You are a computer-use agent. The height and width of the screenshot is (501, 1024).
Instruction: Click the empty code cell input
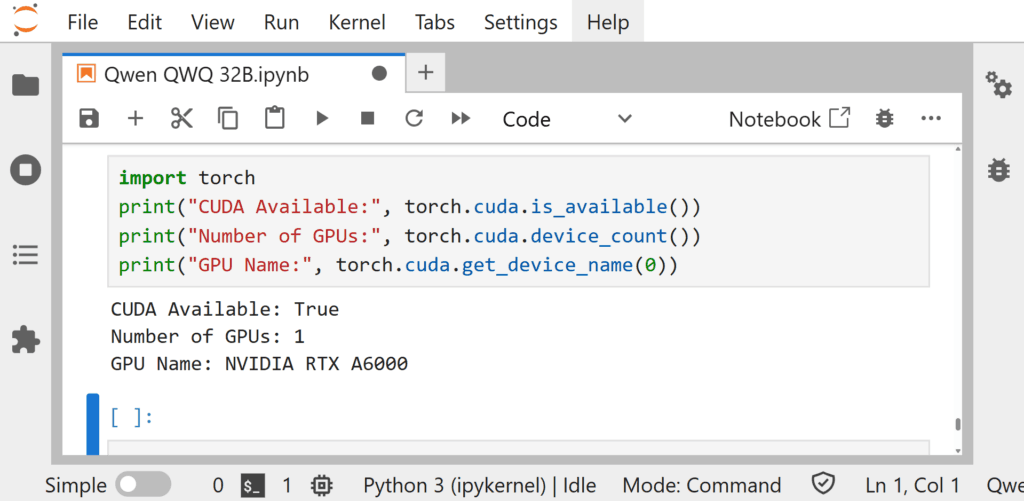coord(518,450)
